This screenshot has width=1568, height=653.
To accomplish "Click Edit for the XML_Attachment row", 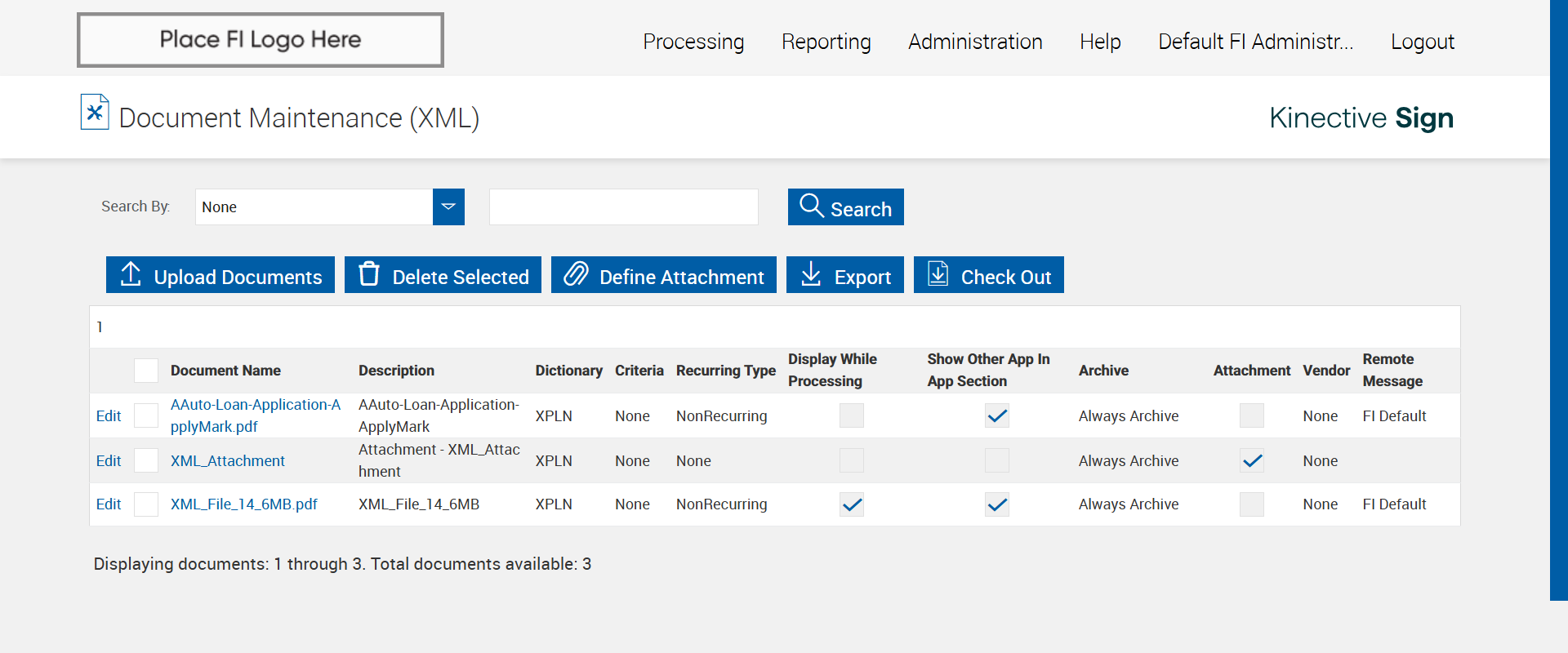I will (x=109, y=461).
